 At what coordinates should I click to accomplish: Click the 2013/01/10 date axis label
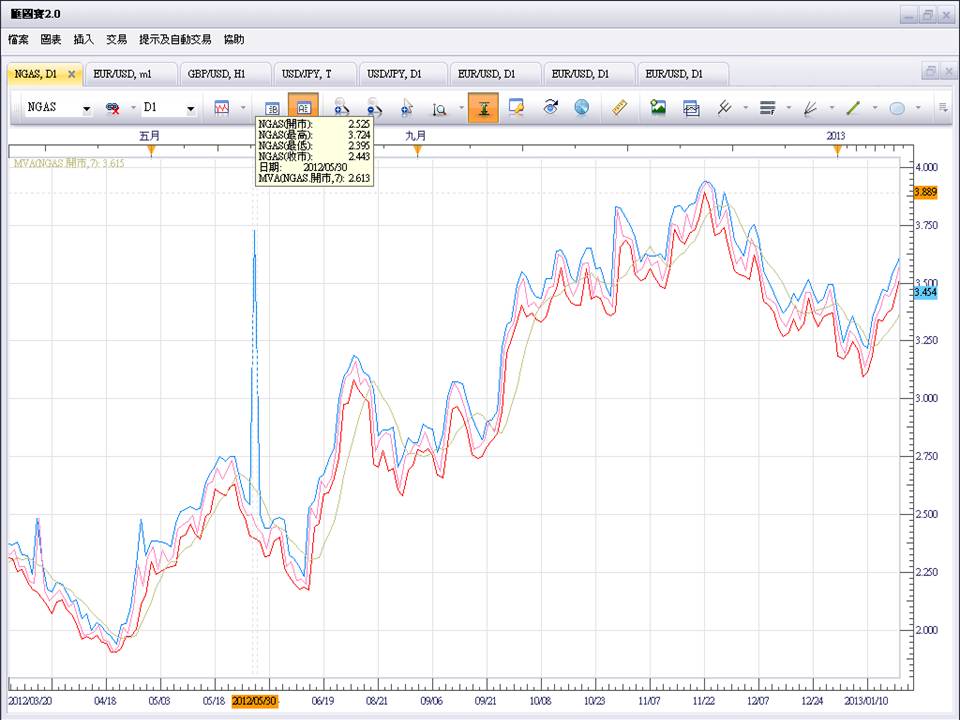866,700
